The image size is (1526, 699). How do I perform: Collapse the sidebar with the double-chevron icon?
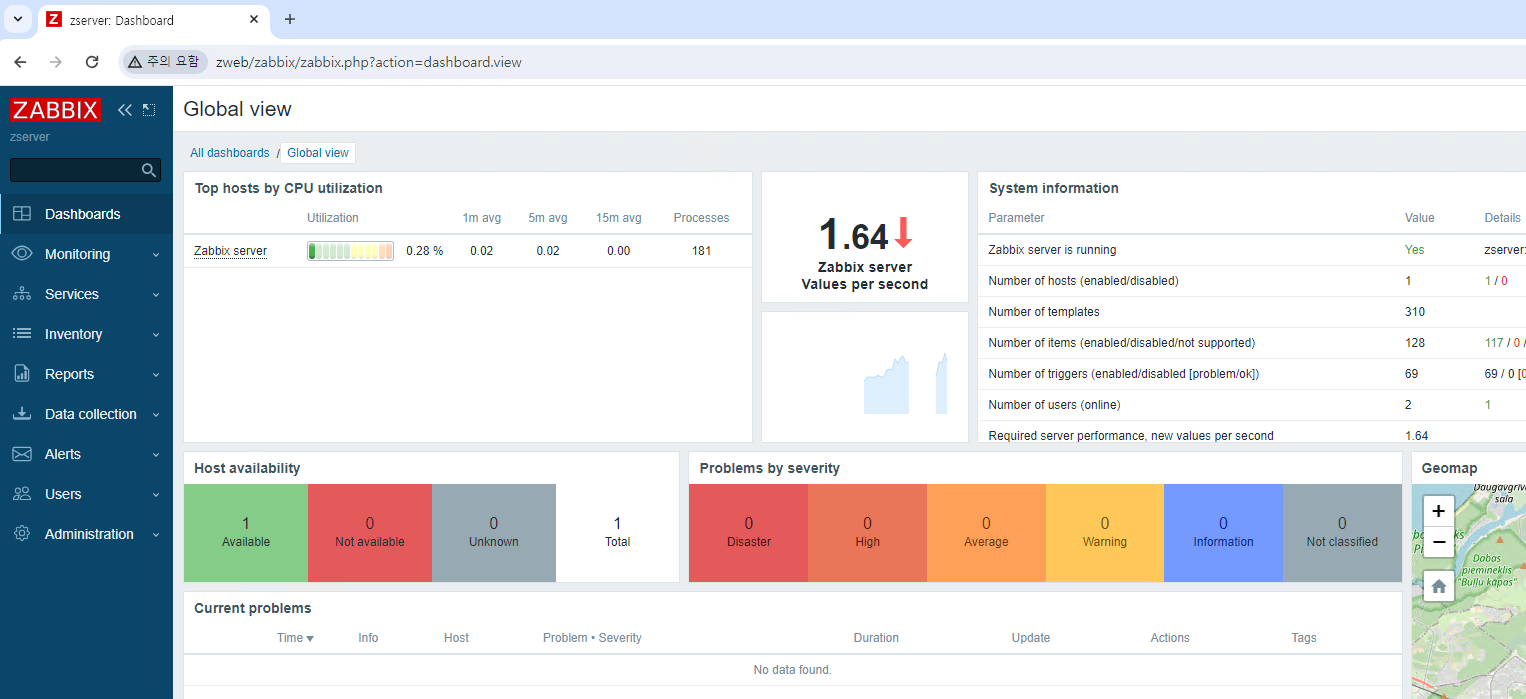click(125, 110)
